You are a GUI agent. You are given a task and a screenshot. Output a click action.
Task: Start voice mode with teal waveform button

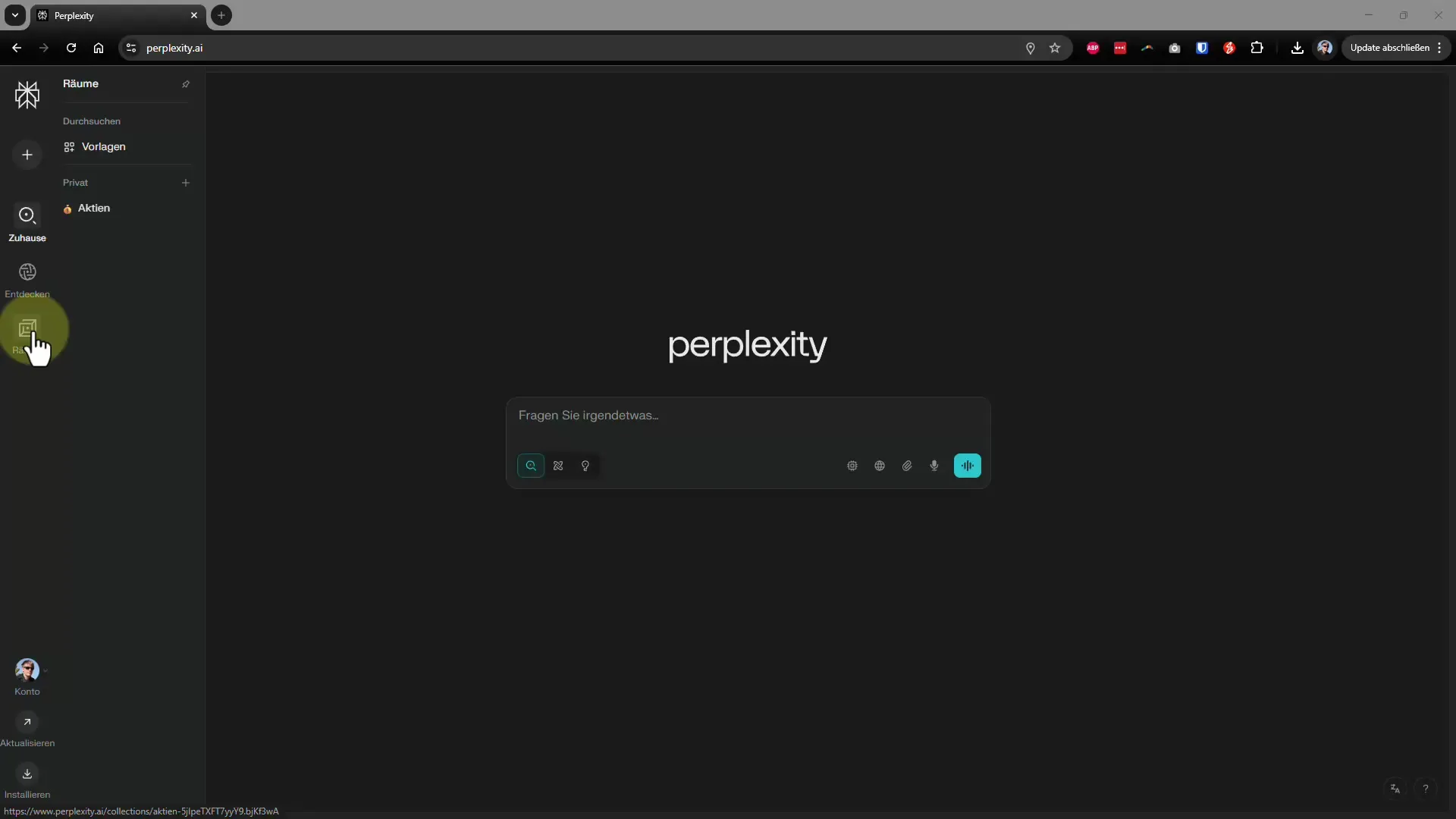point(968,466)
